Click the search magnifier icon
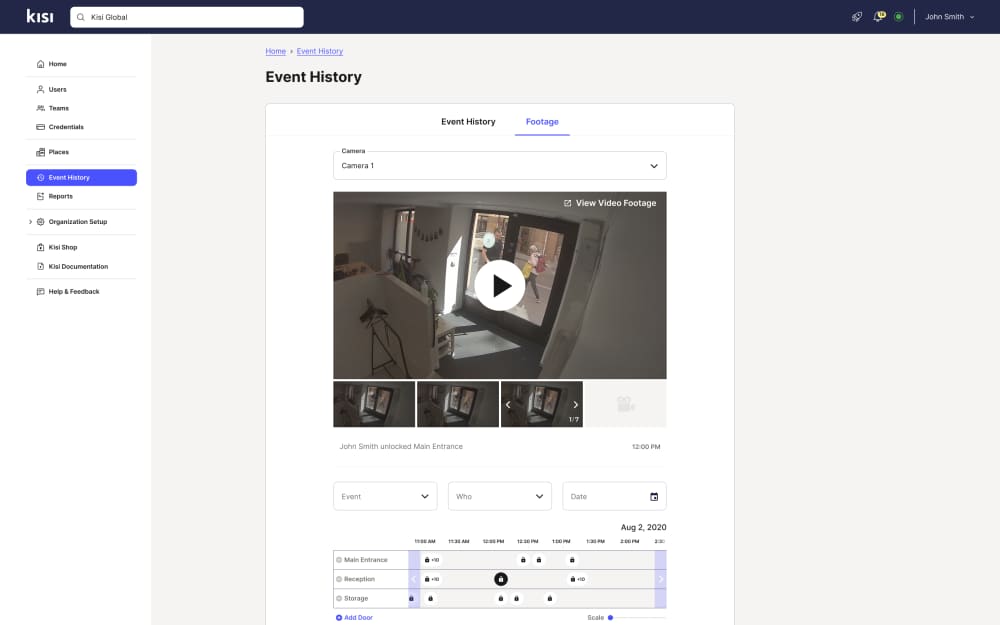Image resolution: width=1000 pixels, height=625 pixels. click(x=80, y=17)
